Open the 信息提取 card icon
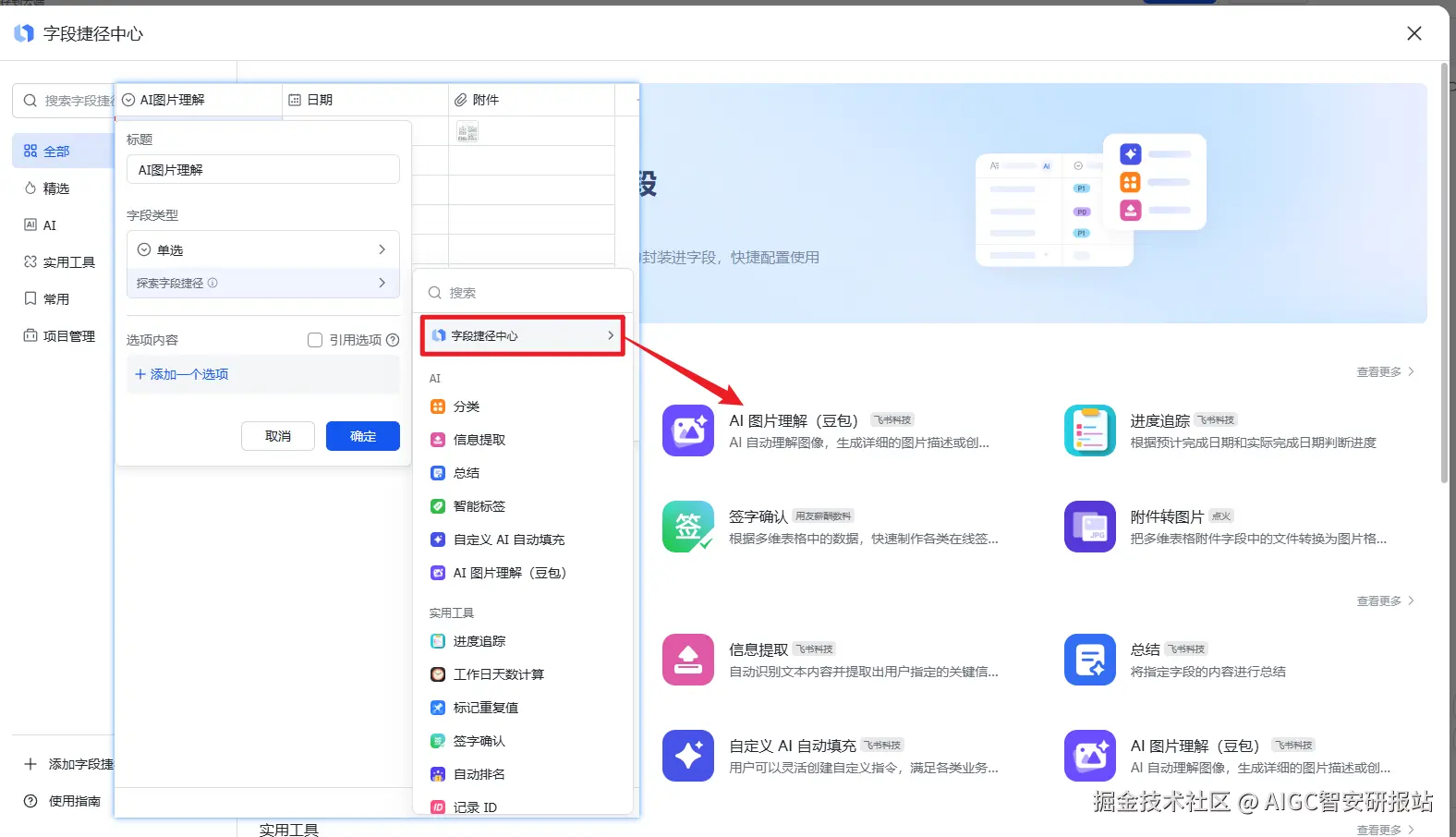This screenshot has height=837, width=1456. [x=688, y=660]
